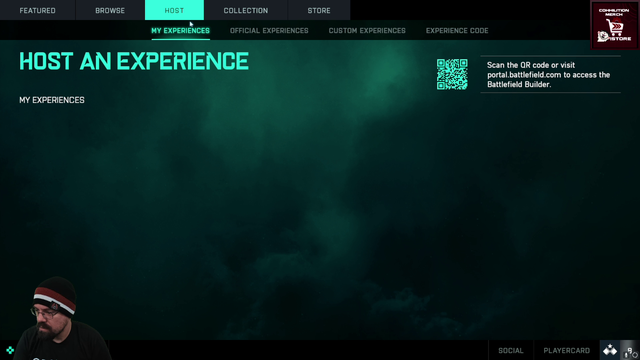This screenshot has width=640, height=360.
Task: Select the Host tab
Action: tap(174, 10)
